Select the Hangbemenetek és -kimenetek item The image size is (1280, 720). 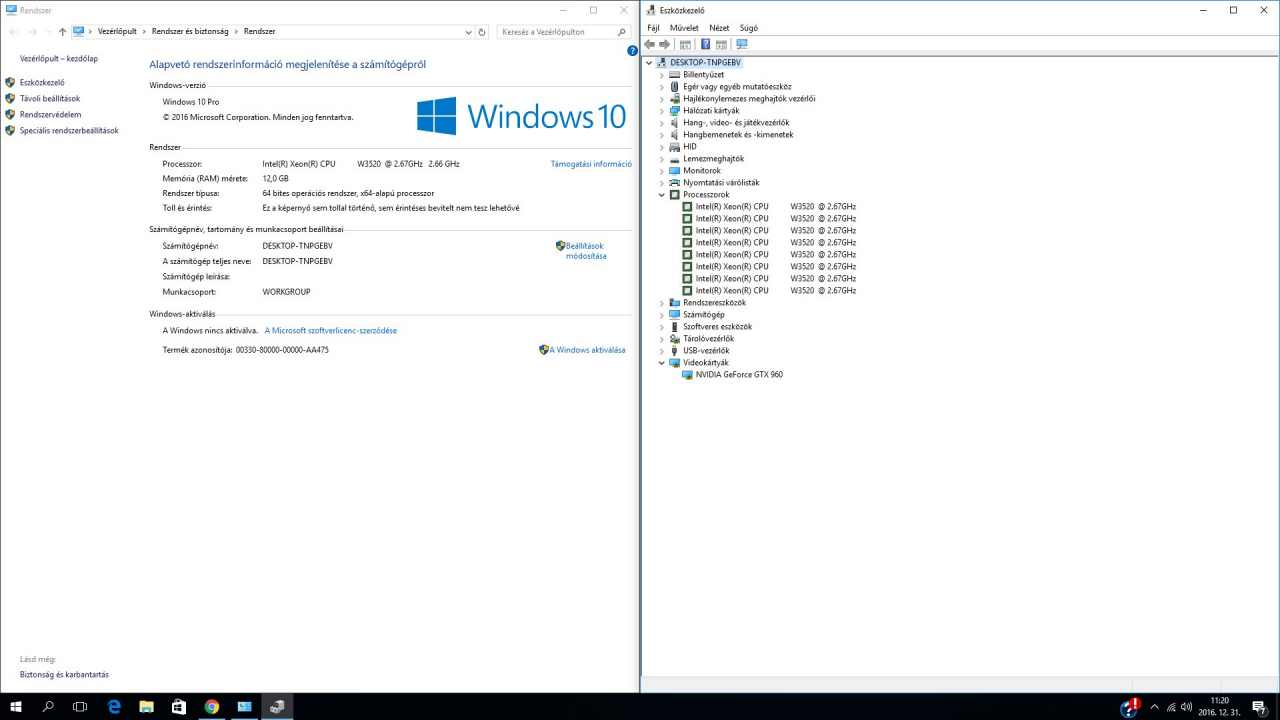pyautogui.click(x=738, y=135)
